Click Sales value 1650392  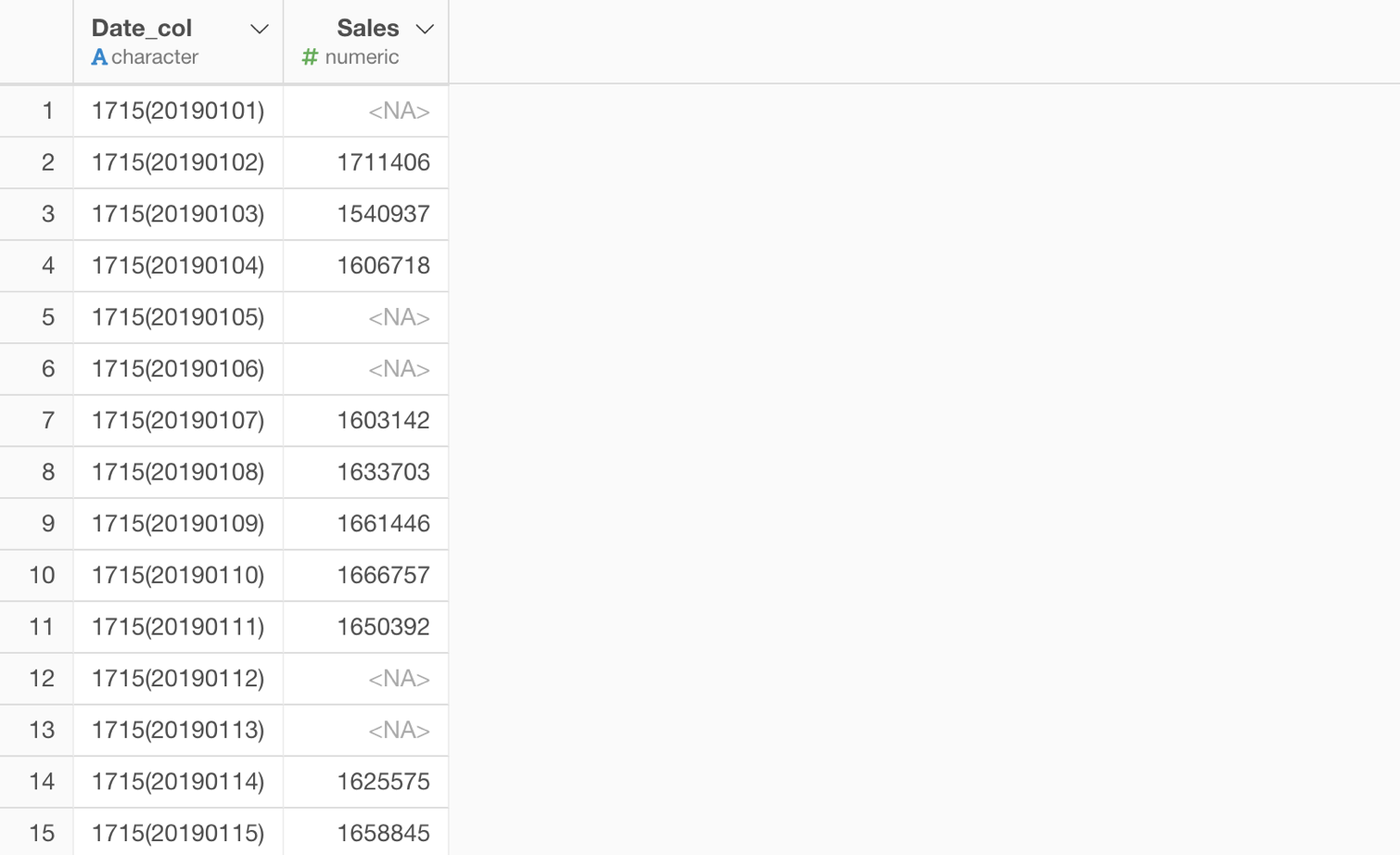[383, 627]
